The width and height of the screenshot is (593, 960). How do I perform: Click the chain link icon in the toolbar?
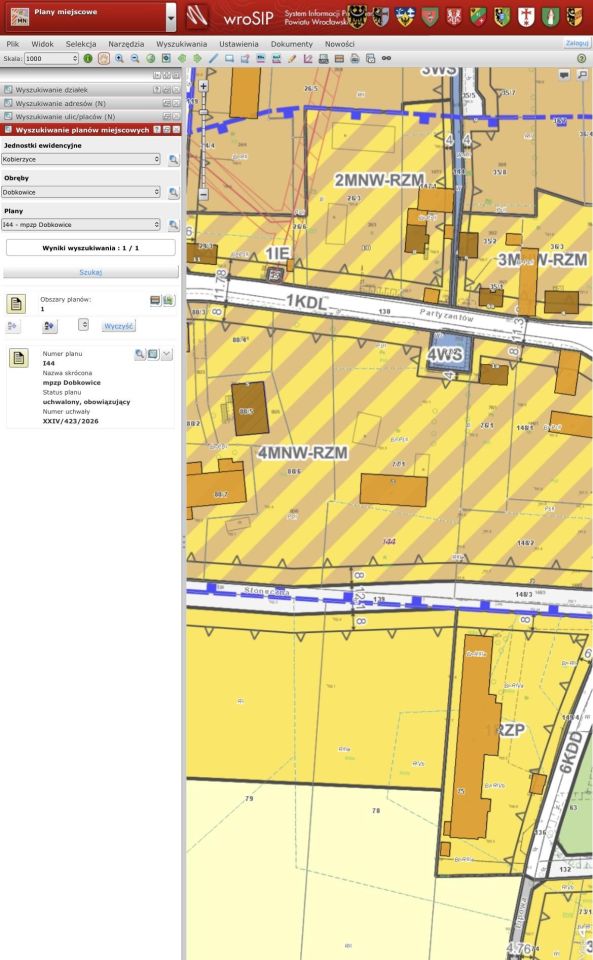(x=386, y=59)
